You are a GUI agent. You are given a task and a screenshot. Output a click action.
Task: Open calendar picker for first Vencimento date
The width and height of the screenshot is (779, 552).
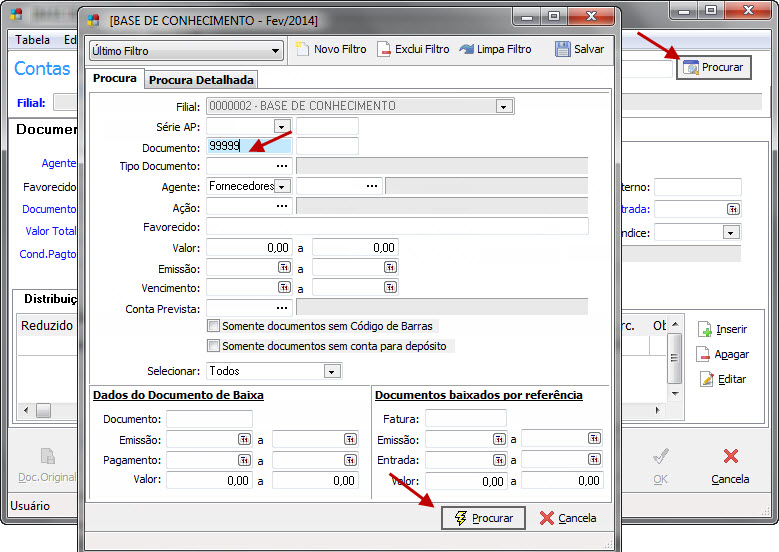[283, 288]
